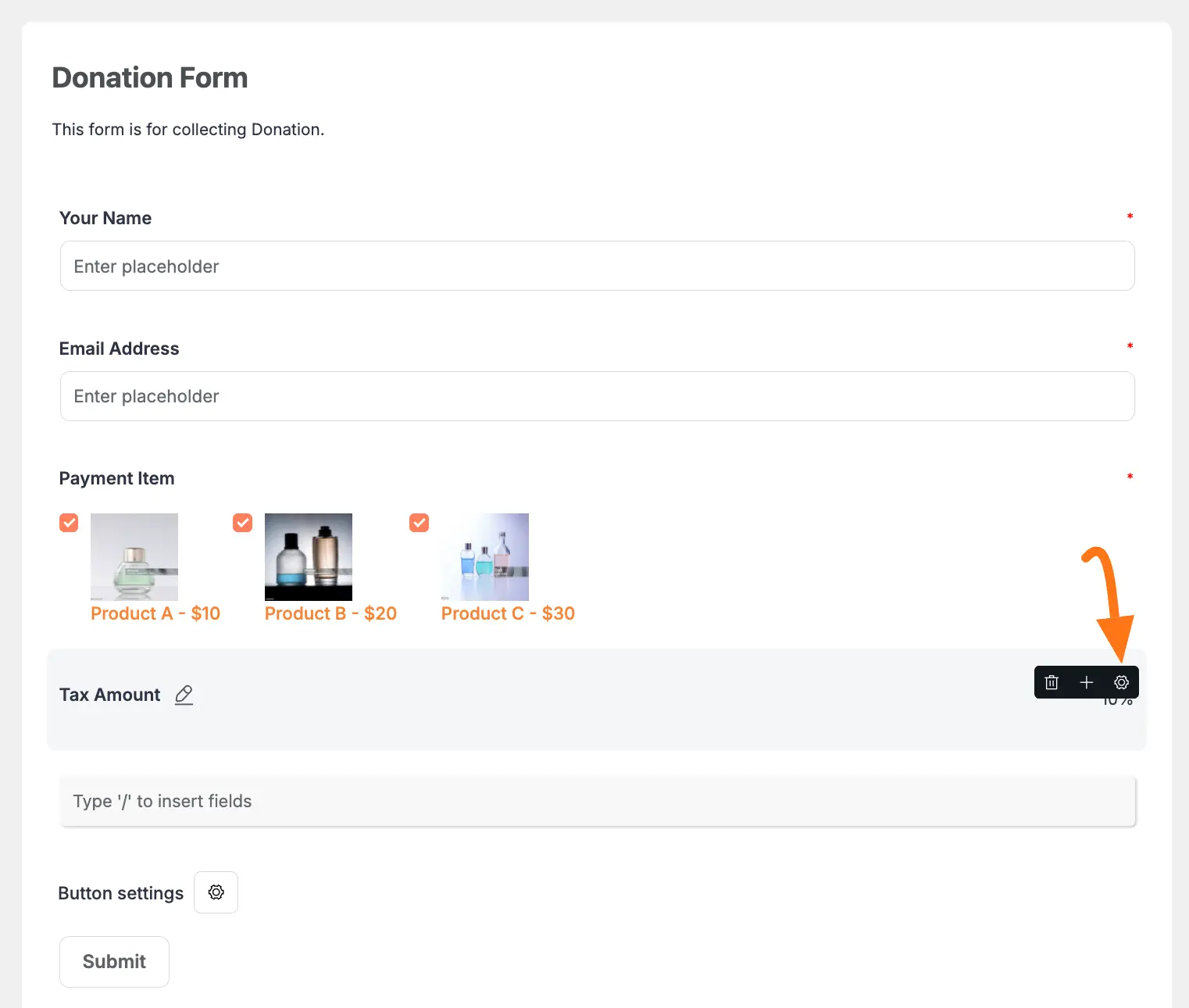Click the Product C bottles thumbnail
This screenshot has width=1189, height=1008.
[485, 556]
